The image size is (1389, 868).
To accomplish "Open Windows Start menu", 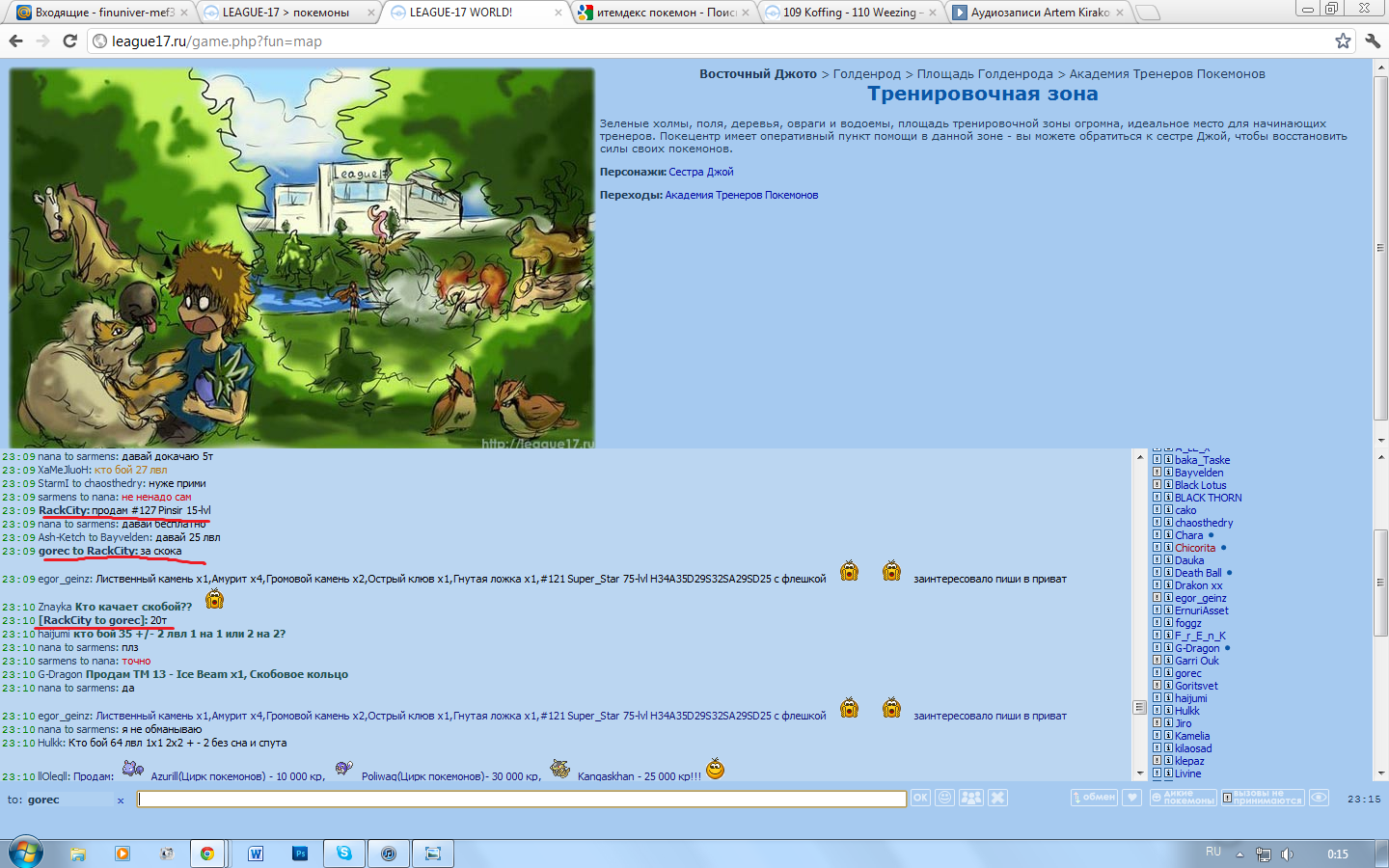I will [x=26, y=854].
